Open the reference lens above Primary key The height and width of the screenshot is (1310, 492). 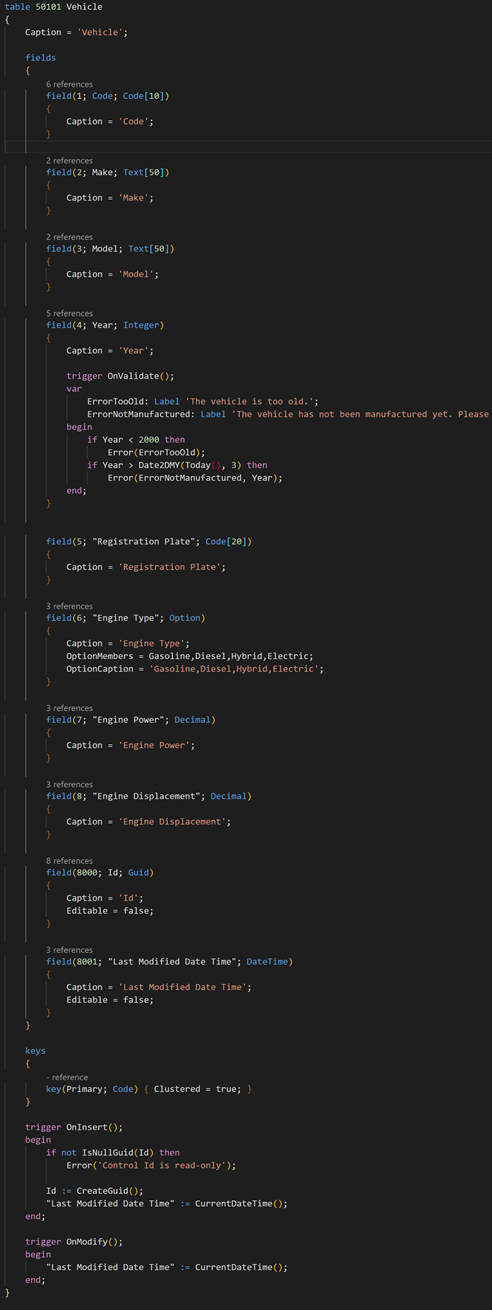[x=67, y=1077]
